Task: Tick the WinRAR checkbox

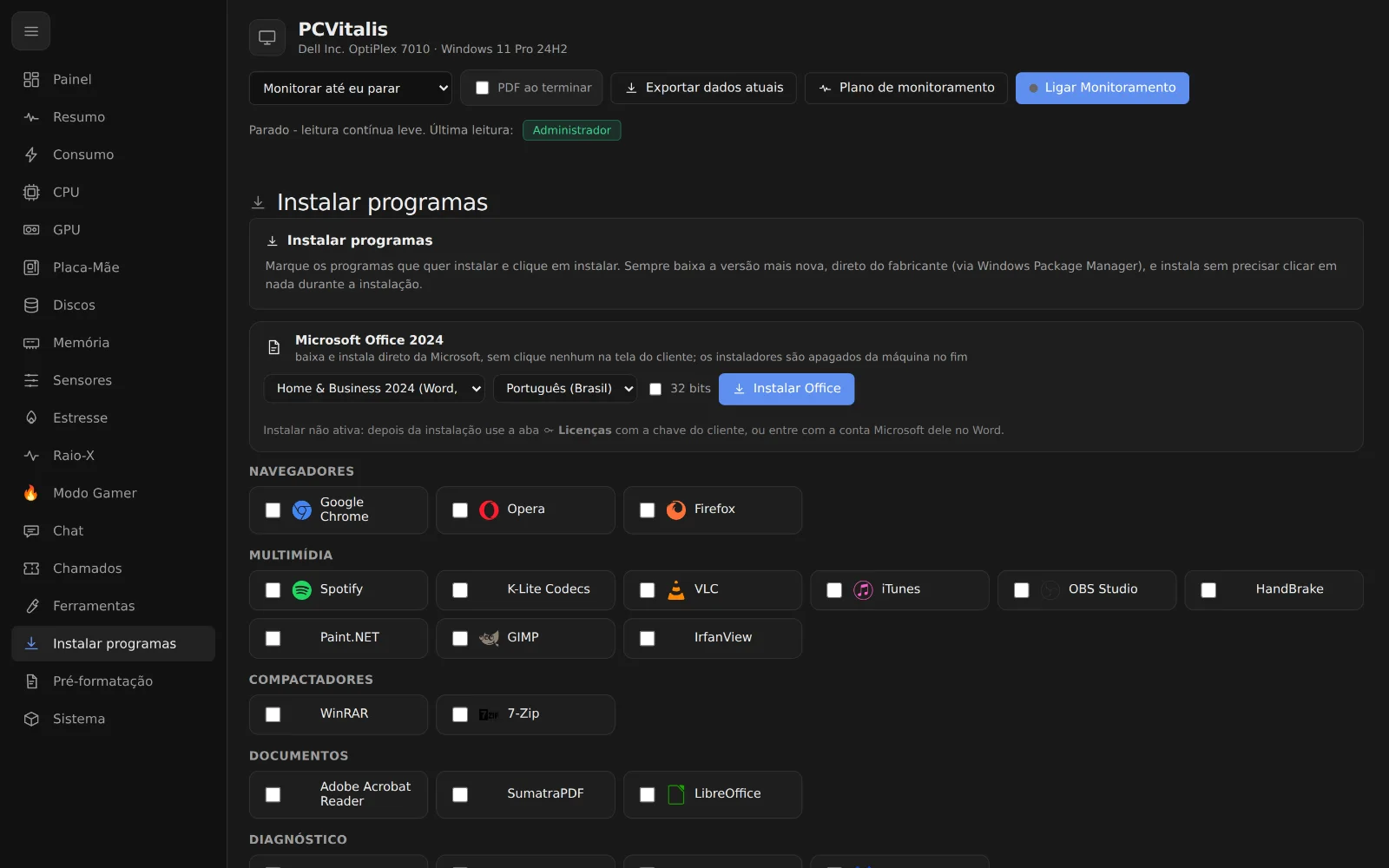Action: click(273, 714)
